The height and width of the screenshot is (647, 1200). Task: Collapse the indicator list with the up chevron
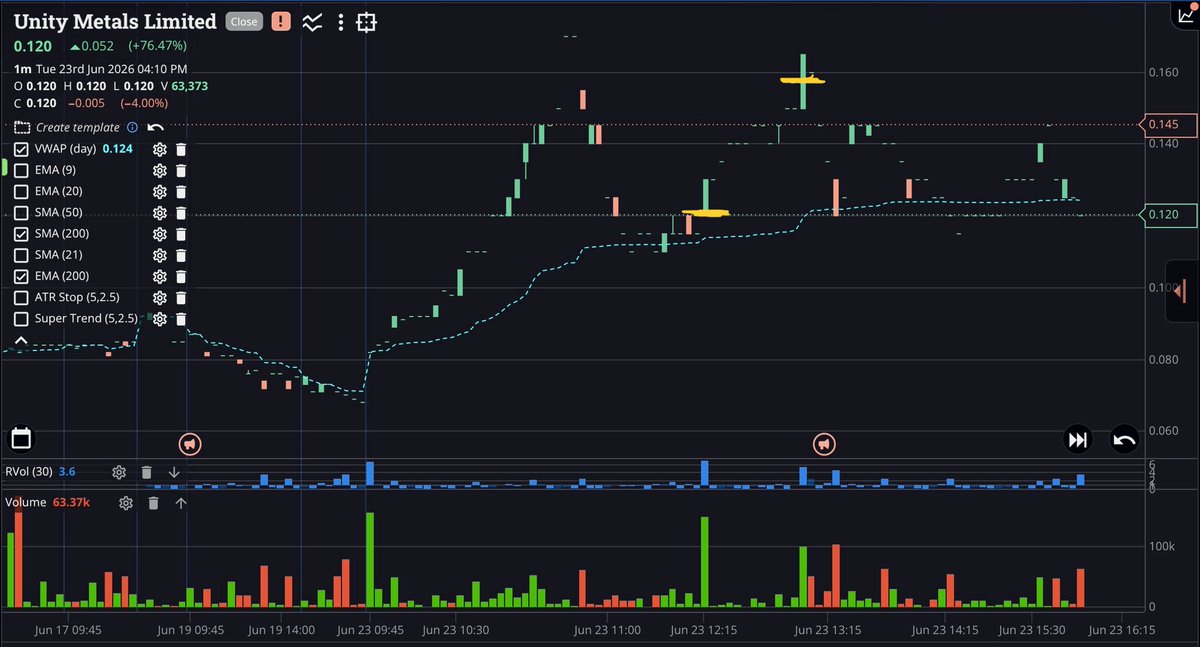click(21, 341)
